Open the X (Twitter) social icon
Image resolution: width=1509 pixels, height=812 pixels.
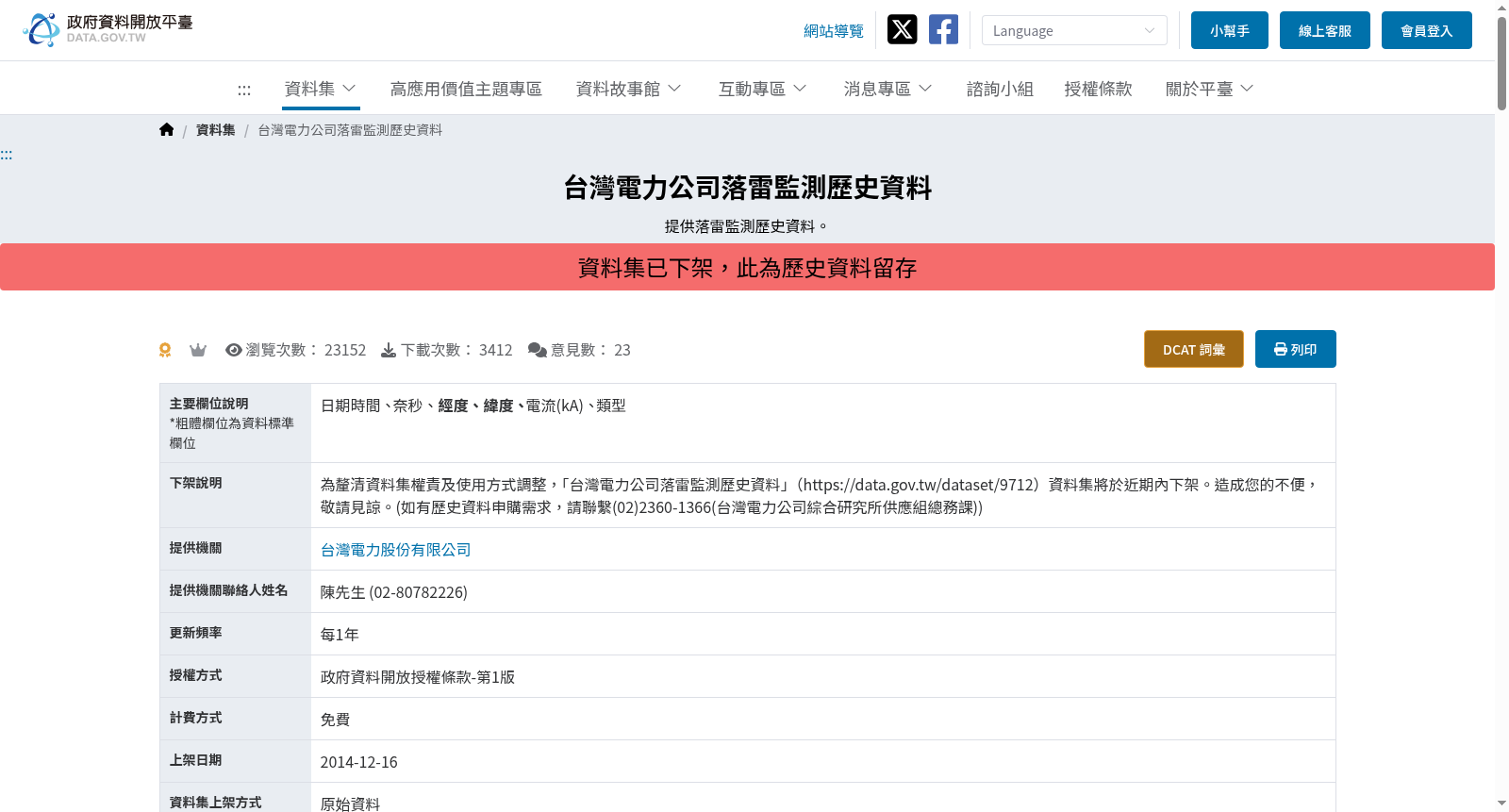coord(902,29)
